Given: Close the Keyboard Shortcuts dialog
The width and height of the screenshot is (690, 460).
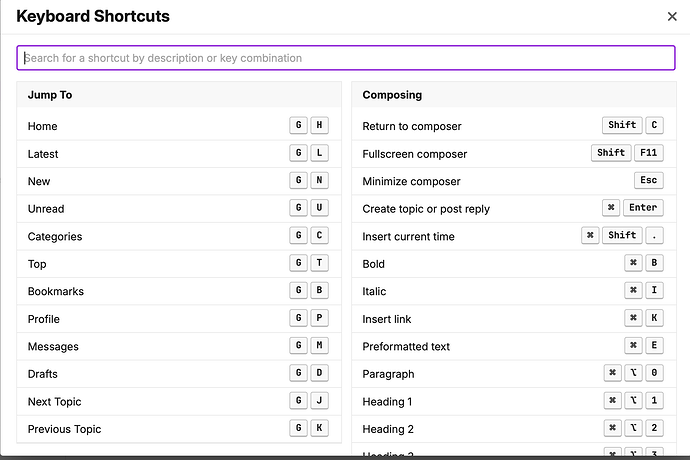Looking at the screenshot, I should [x=672, y=16].
